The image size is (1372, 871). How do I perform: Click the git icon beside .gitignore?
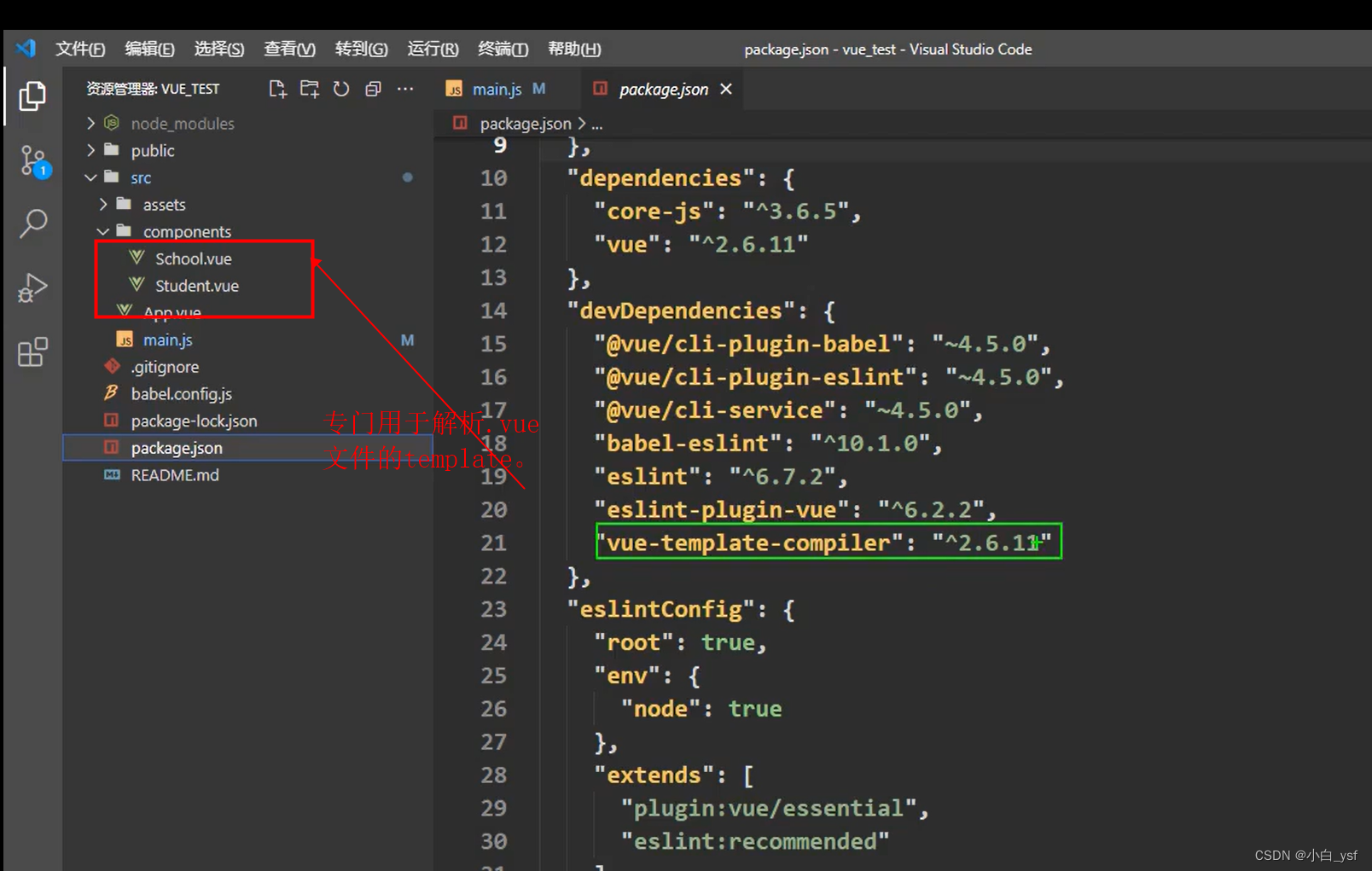112,367
